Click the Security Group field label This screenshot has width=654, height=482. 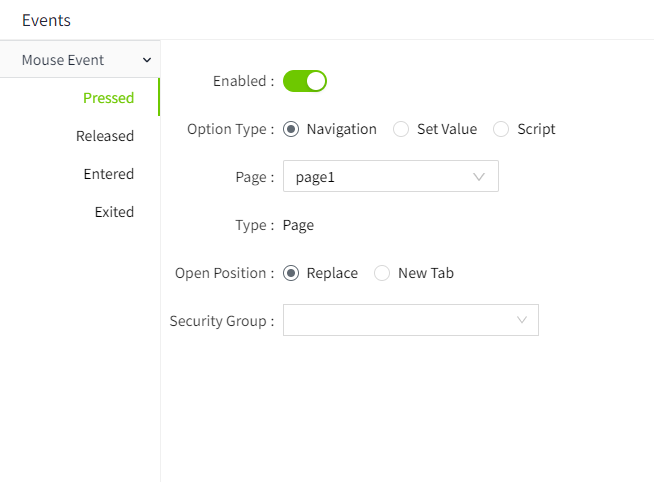tap(221, 321)
